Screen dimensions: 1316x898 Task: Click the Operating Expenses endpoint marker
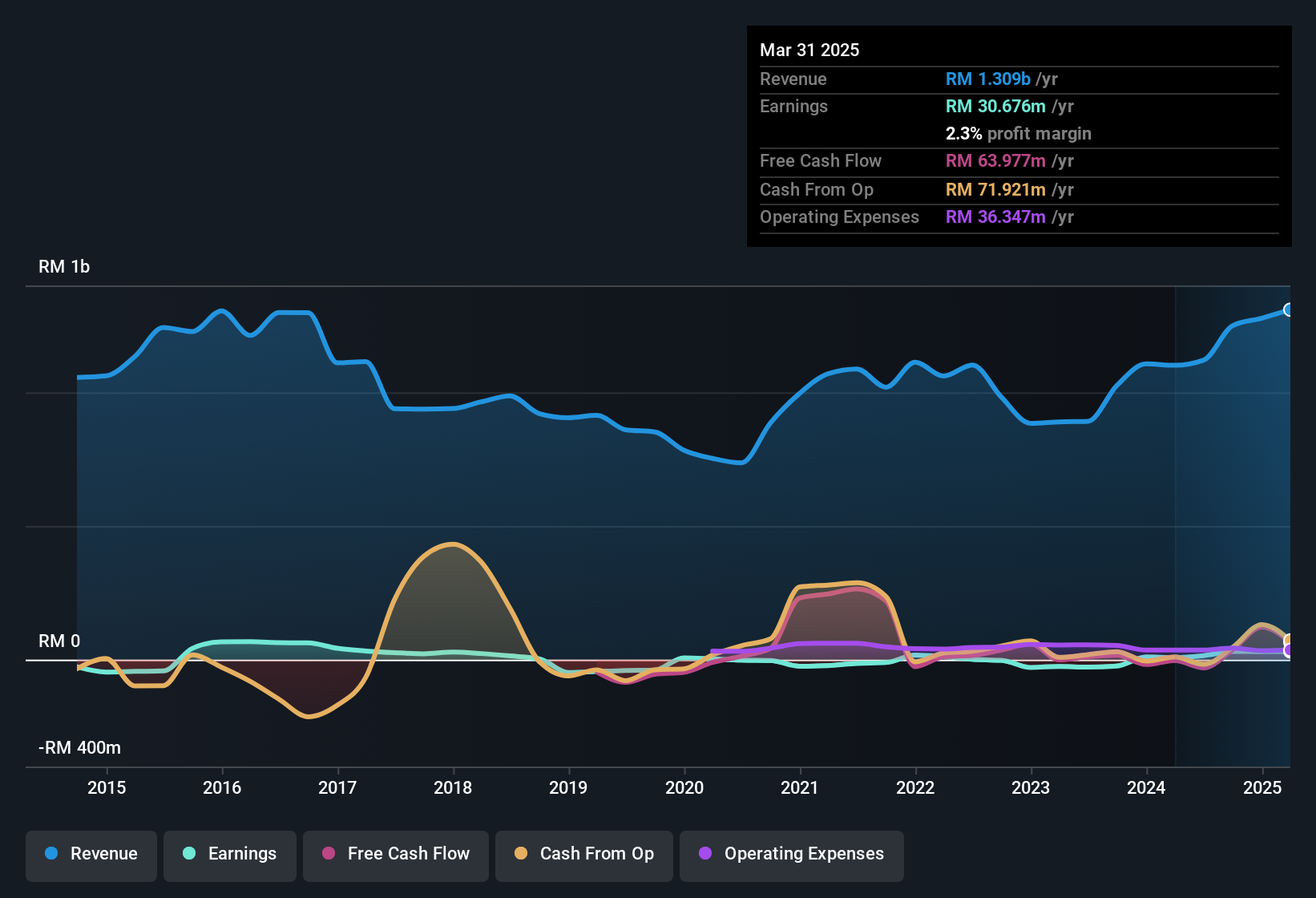pos(1288,650)
